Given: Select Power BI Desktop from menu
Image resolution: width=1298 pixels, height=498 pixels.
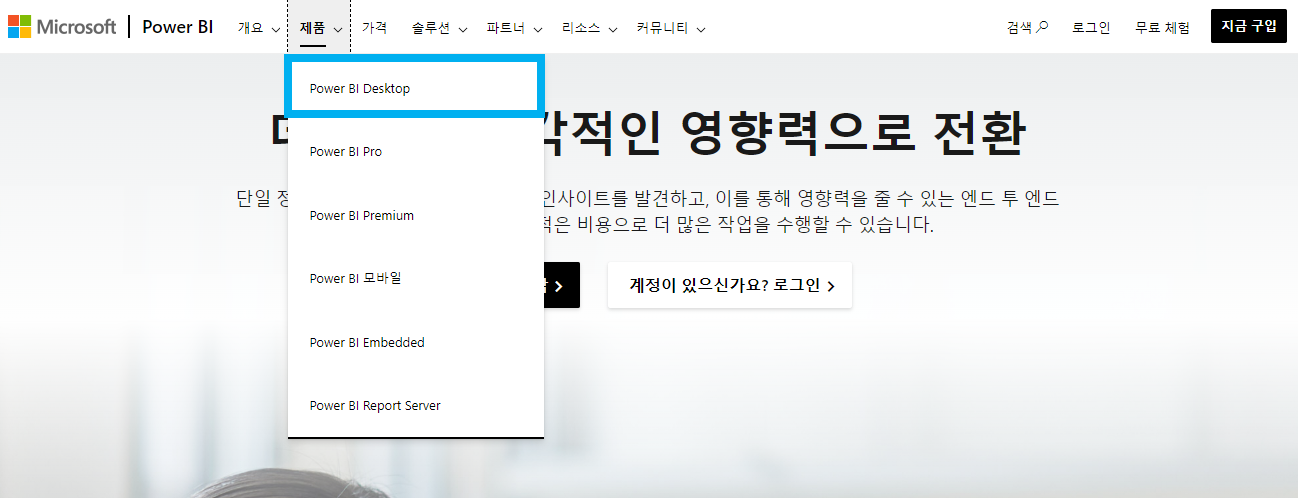Looking at the screenshot, I should (x=415, y=88).
